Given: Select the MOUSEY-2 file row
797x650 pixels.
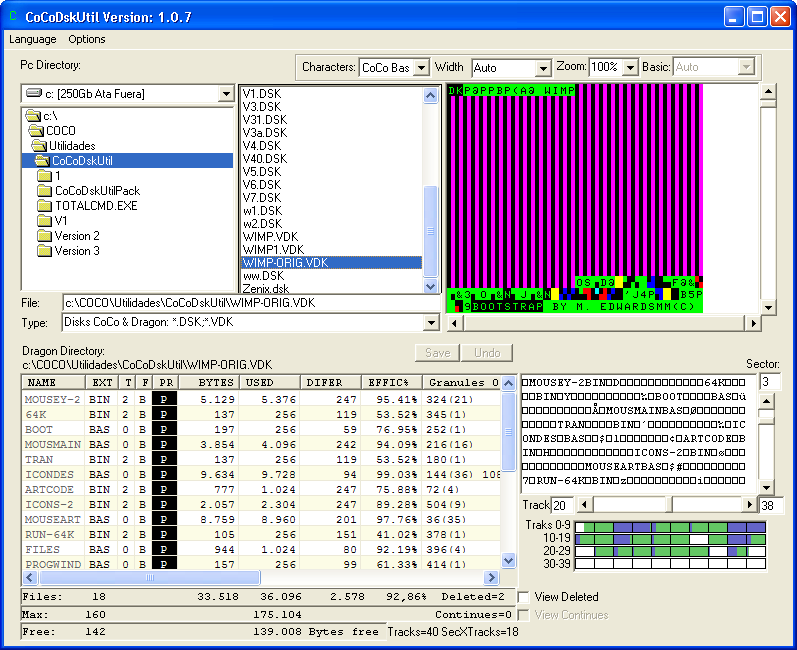Looking at the screenshot, I should pos(261,399).
